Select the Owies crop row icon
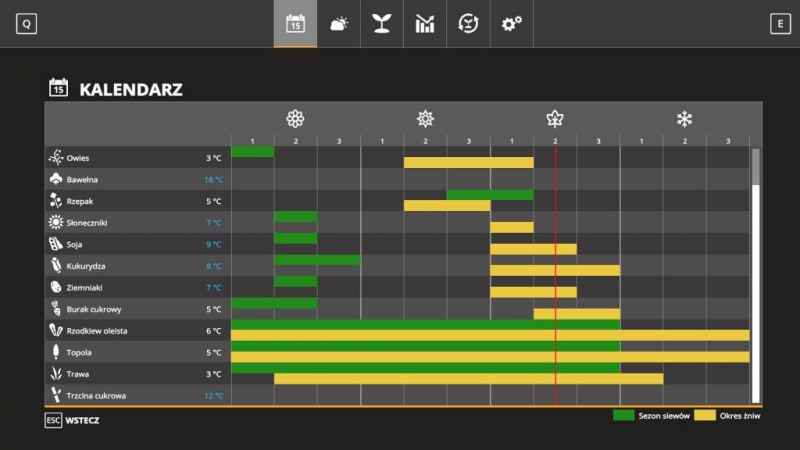Viewport: 800px width, 450px height. pyautogui.click(x=56, y=157)
